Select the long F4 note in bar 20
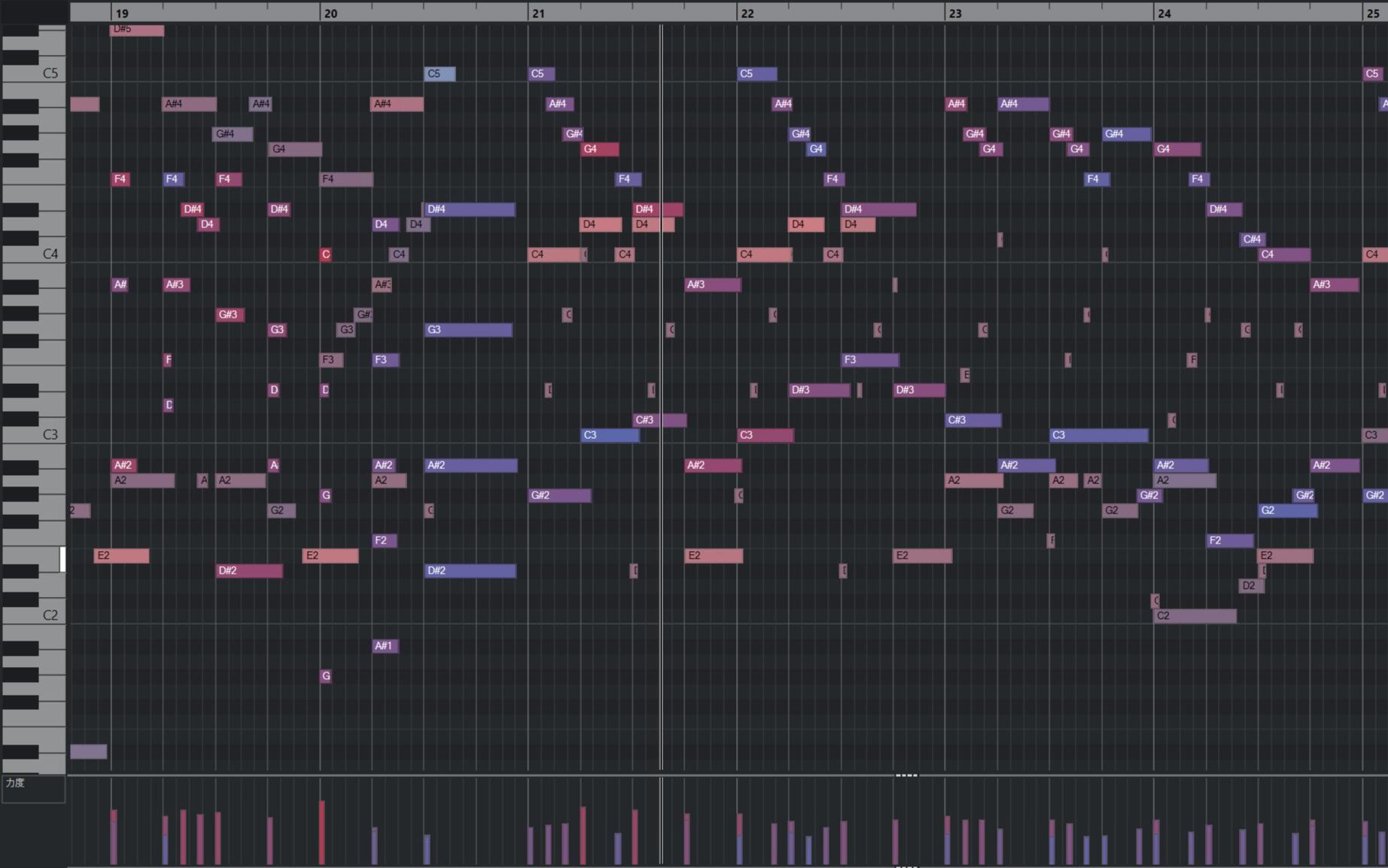1388x868 pixels. point(346,179)
